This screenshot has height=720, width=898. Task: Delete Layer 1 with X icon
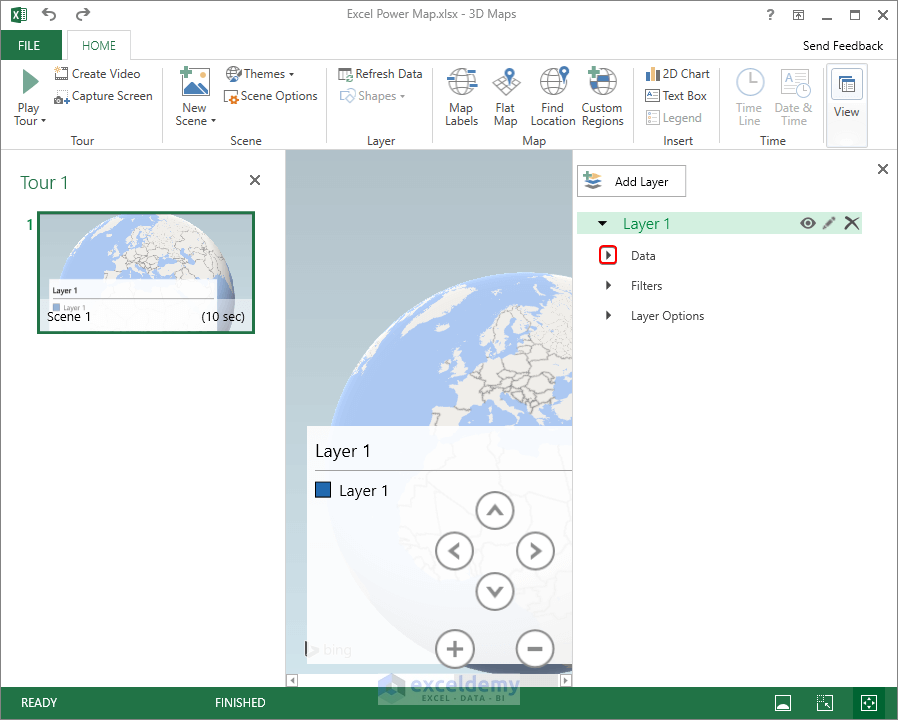852,223
